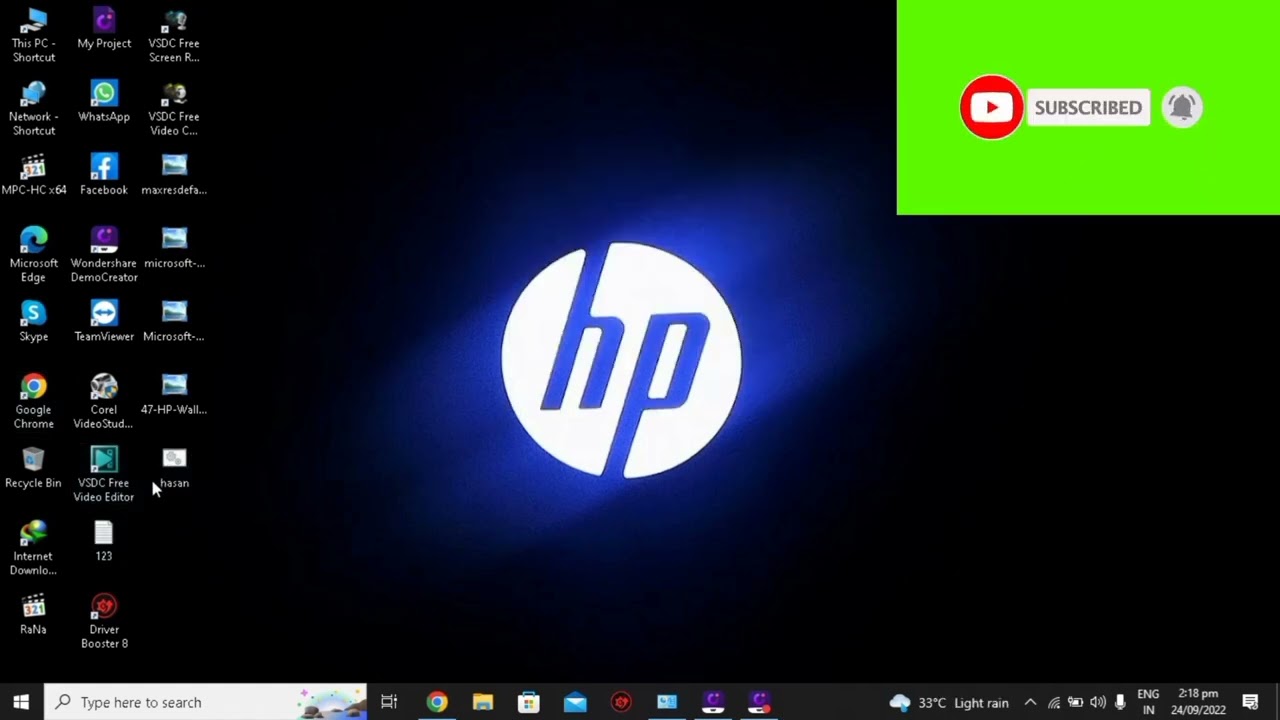Viewport: 1280px width, 720px height.
Task: Click the red YouTube logo
Action: (x=991, y=107)
